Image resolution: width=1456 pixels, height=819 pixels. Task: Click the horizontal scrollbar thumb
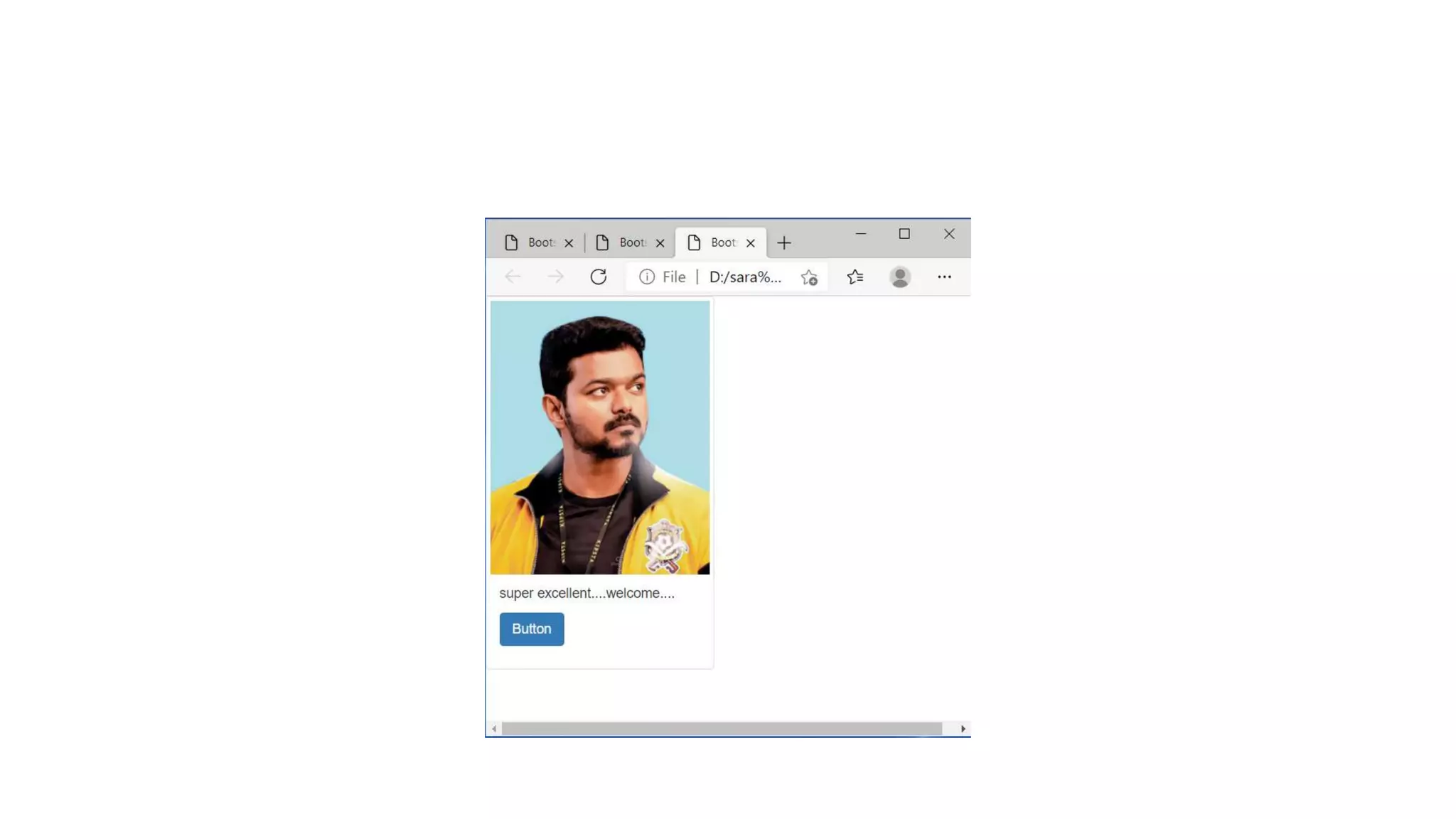(722, 729)
